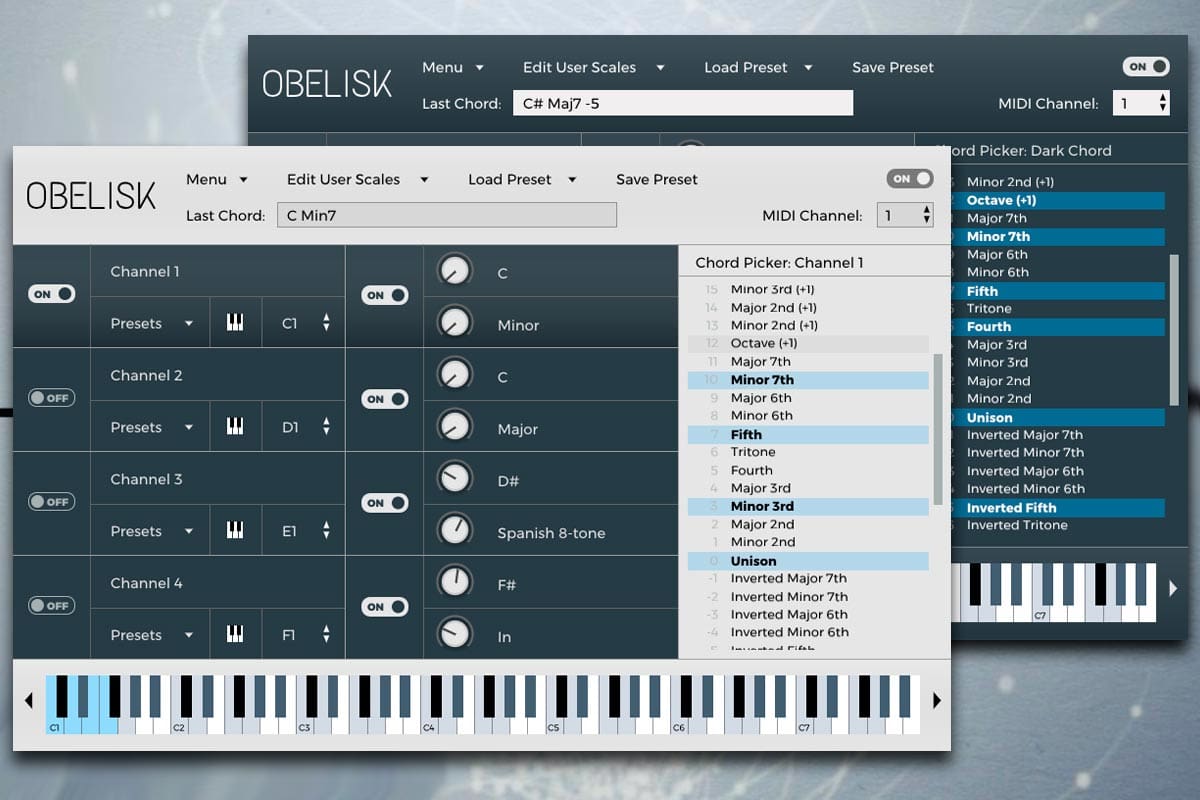Click Save Preset in the front window

pyautogui.click(x=657, y=179)
